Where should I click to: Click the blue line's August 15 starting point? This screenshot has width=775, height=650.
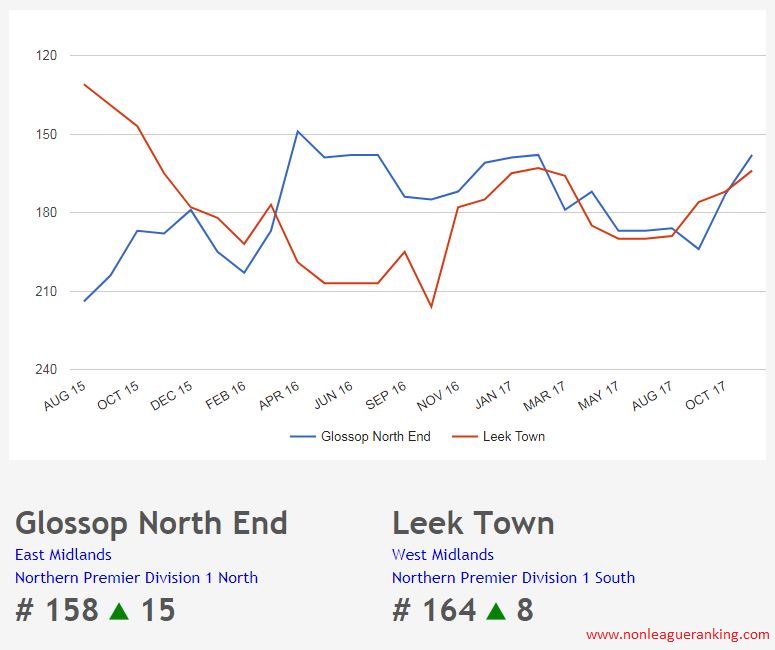click(85, 301)
